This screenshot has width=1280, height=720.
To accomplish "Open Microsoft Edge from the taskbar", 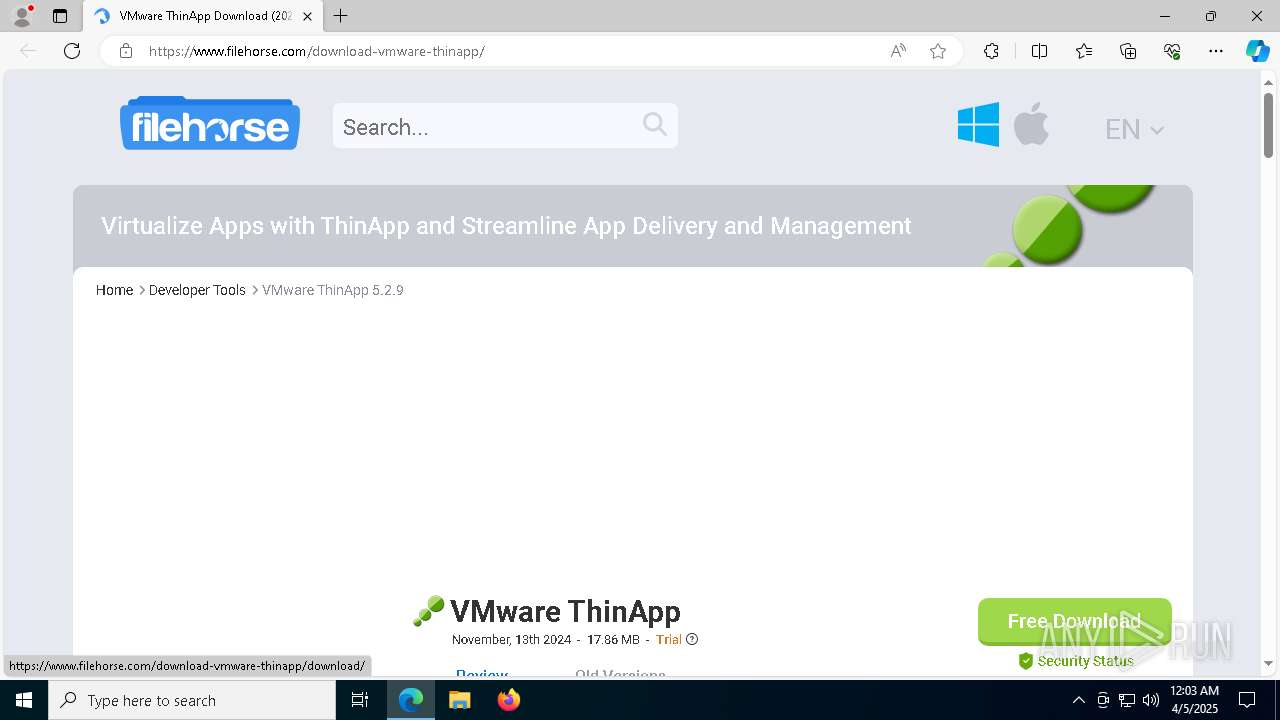I will (411, 700).
